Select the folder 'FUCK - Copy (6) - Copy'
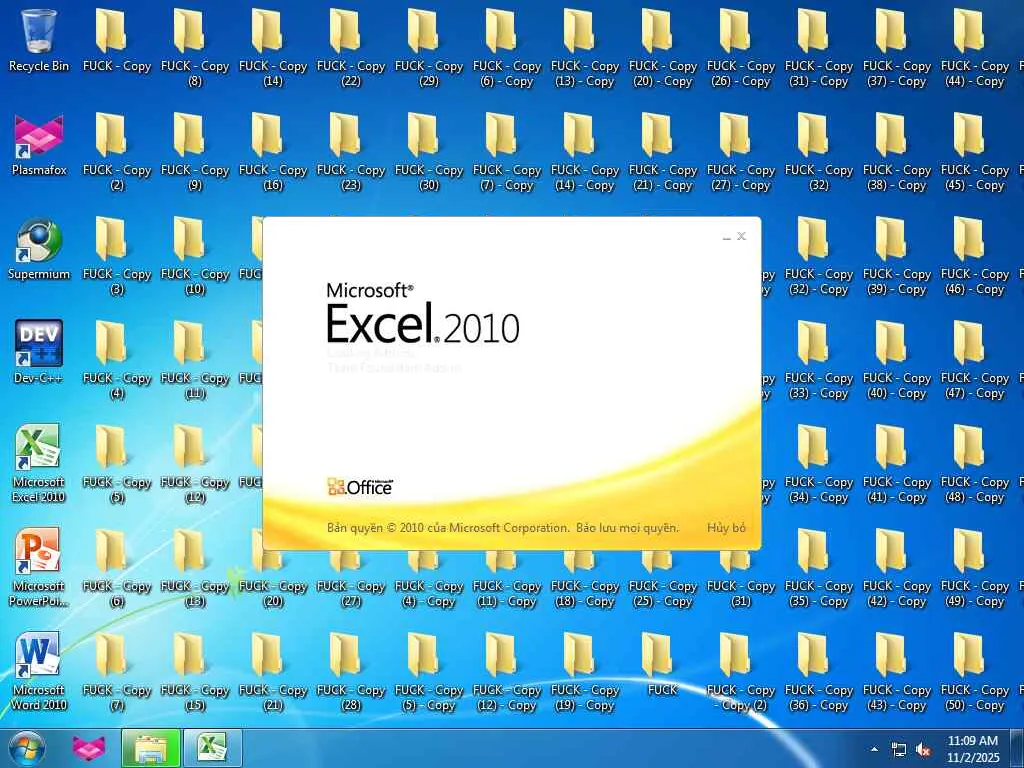This screenshot has height=768, width=1024. pyautogui.click(x=507, y=47)
